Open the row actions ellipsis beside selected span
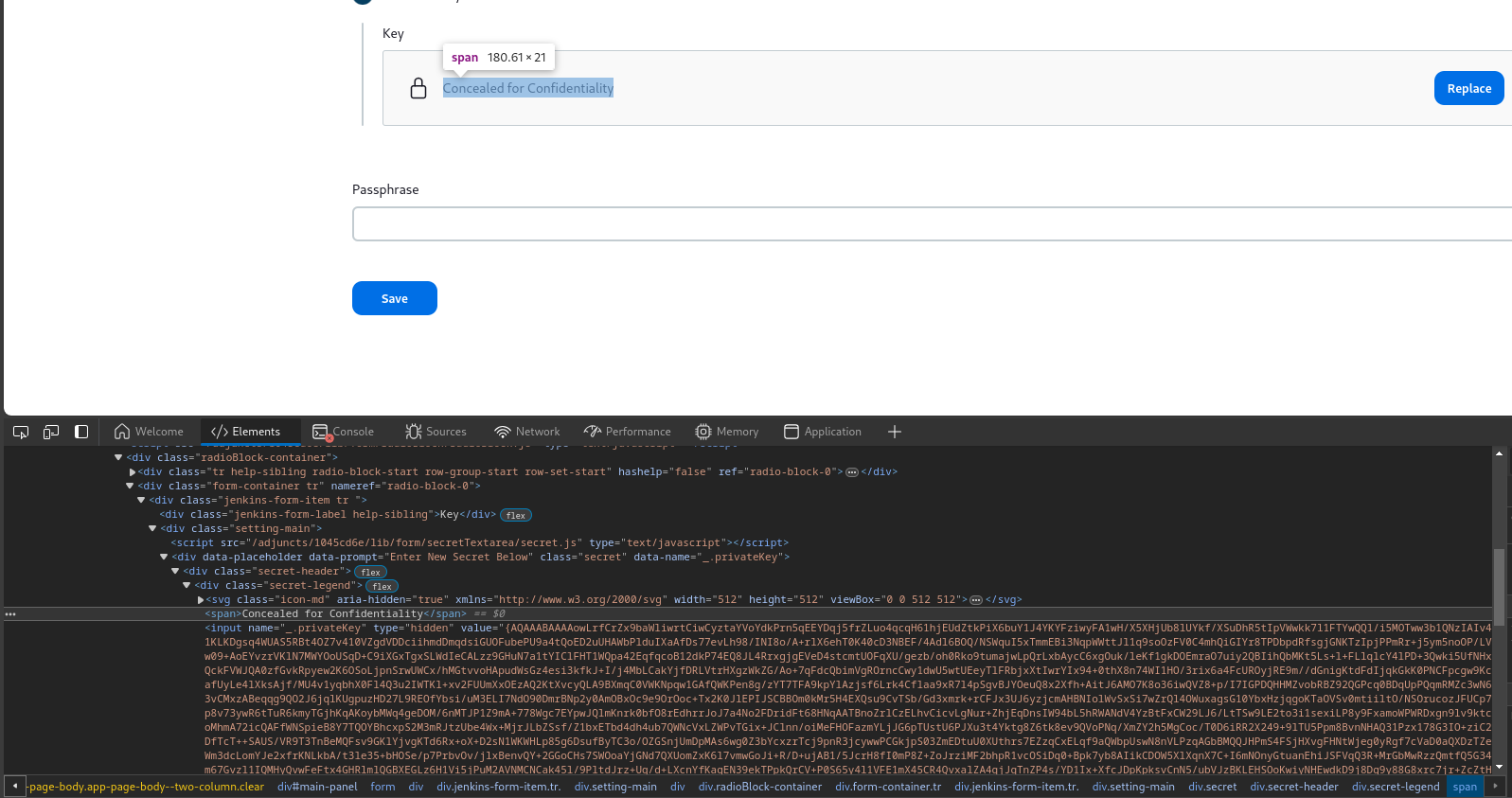The image size is (1512, 798). pos(10,613)
